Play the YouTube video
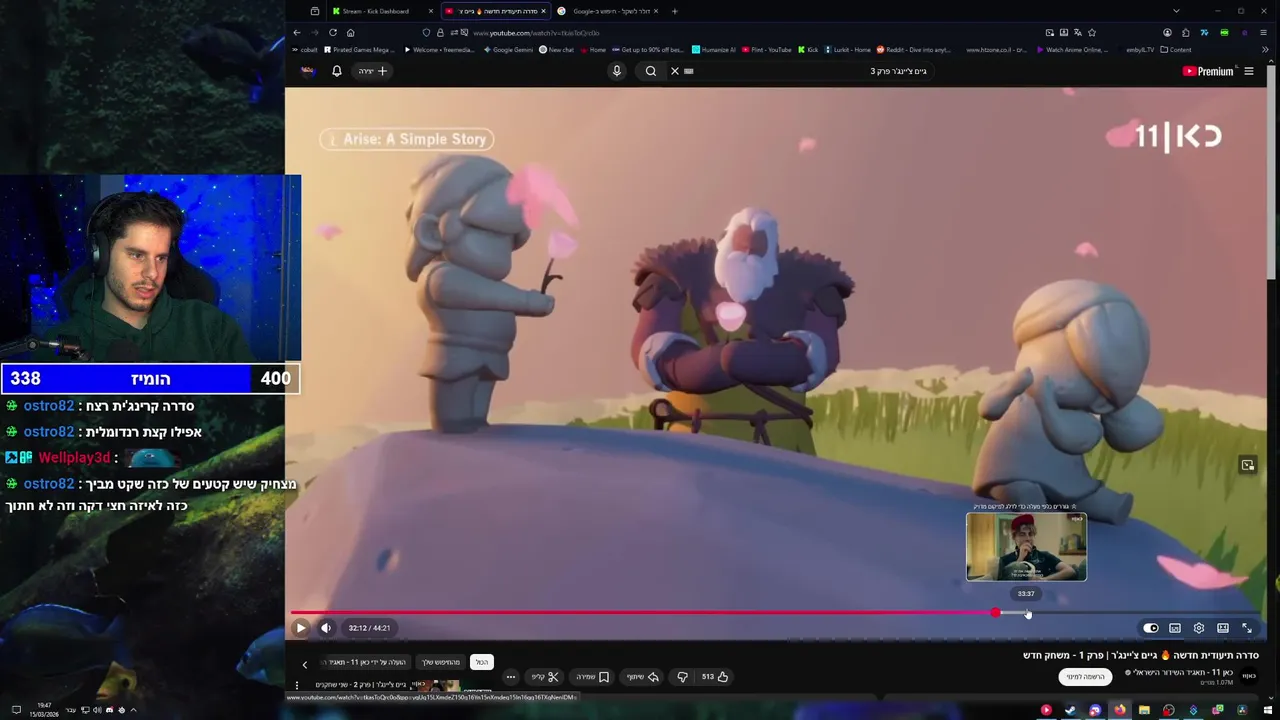Image resolution: width=1280 pixels, height=720 pixels. point(301,628)
